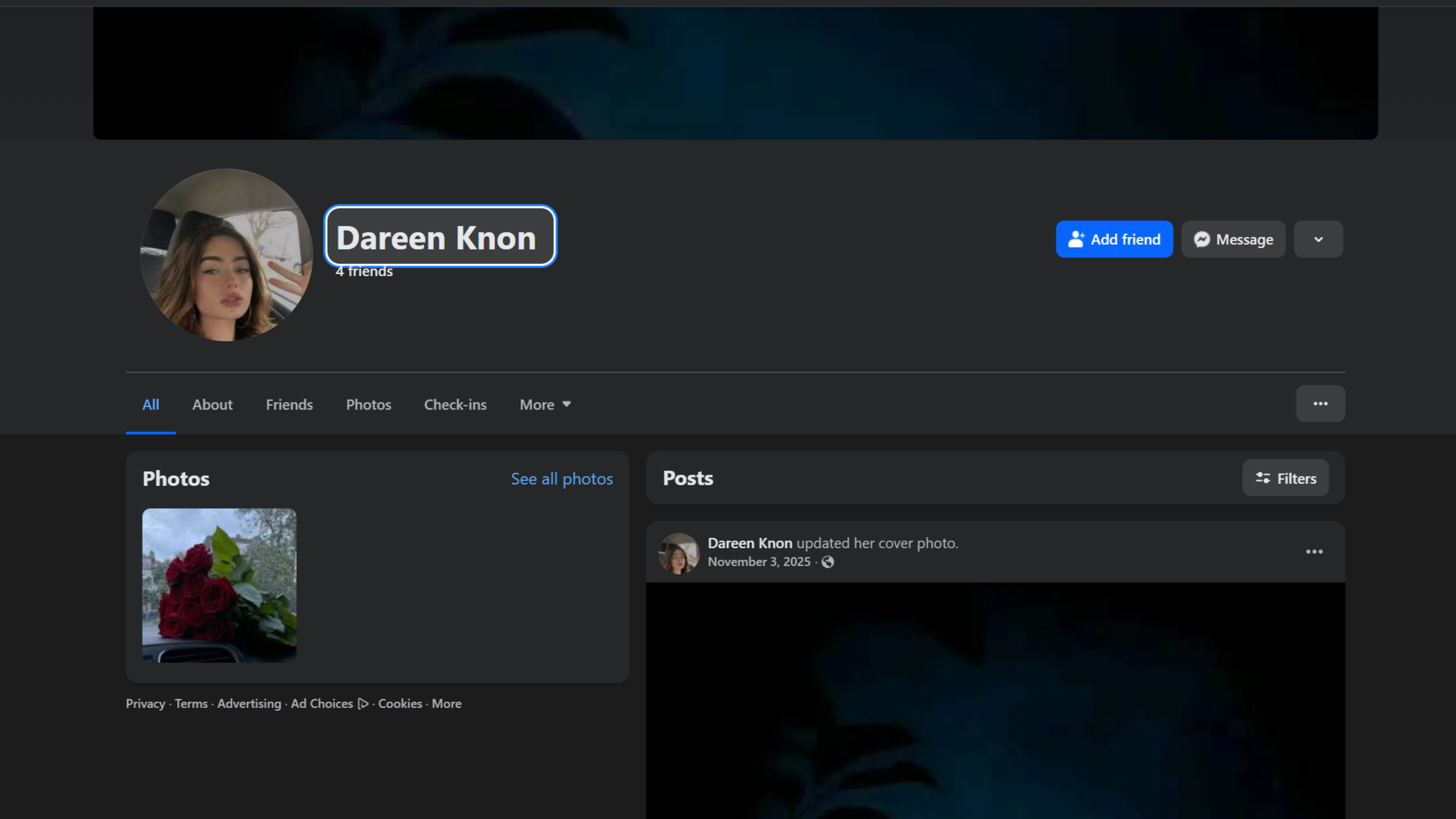Expand the chevron dropdown beside Message

click(x=1318, y=239)
